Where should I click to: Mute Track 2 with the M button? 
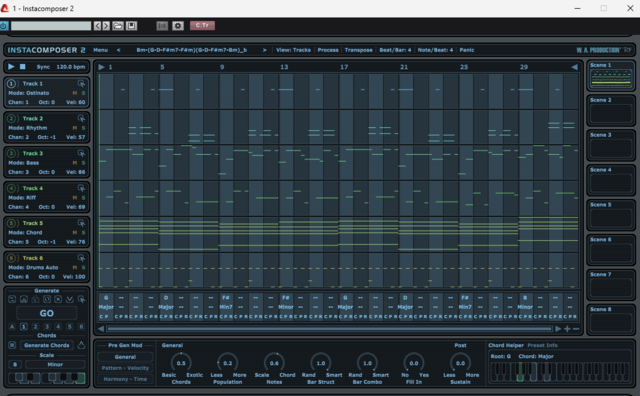pos(75,128)
